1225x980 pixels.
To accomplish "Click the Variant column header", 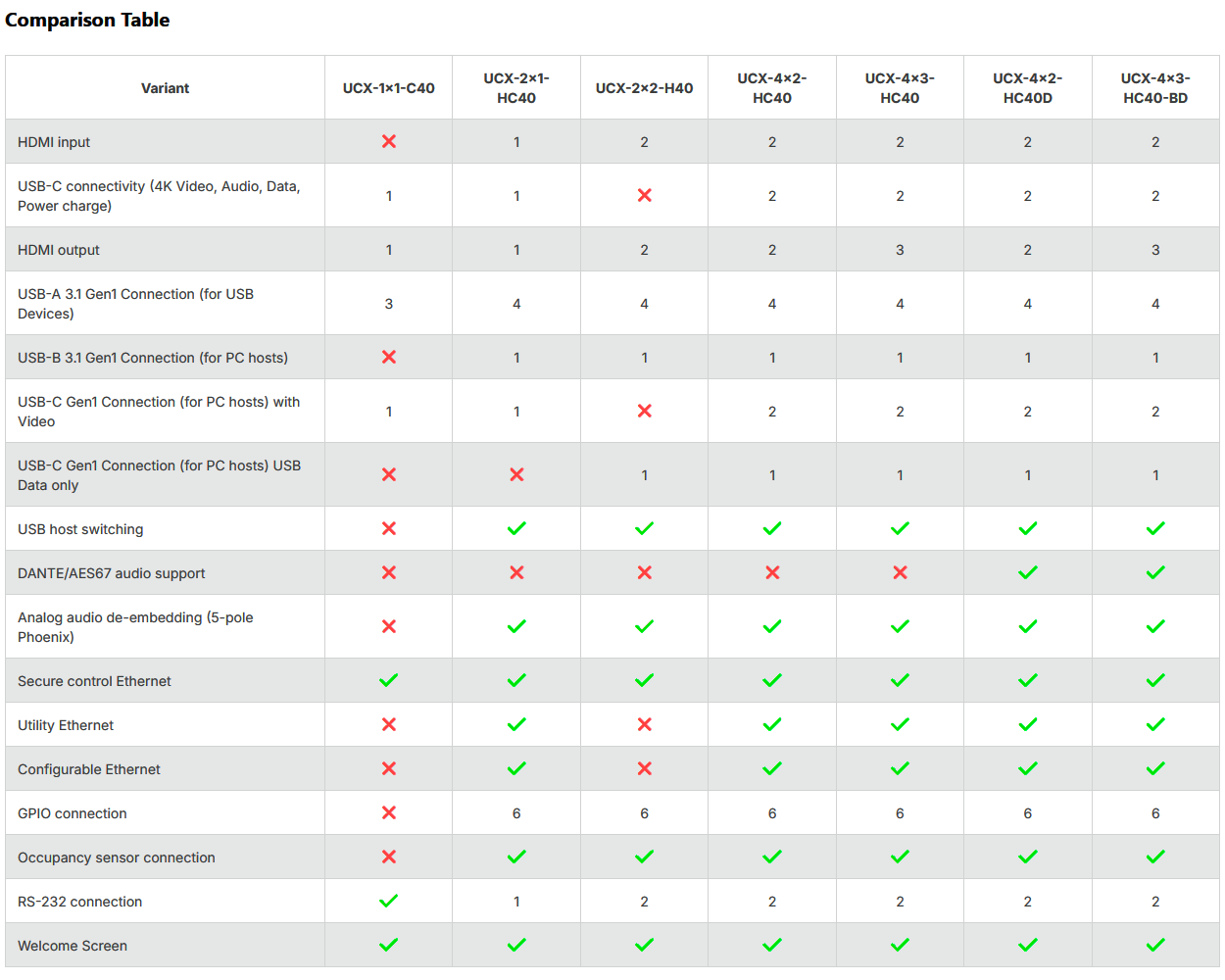I will 165,88.
